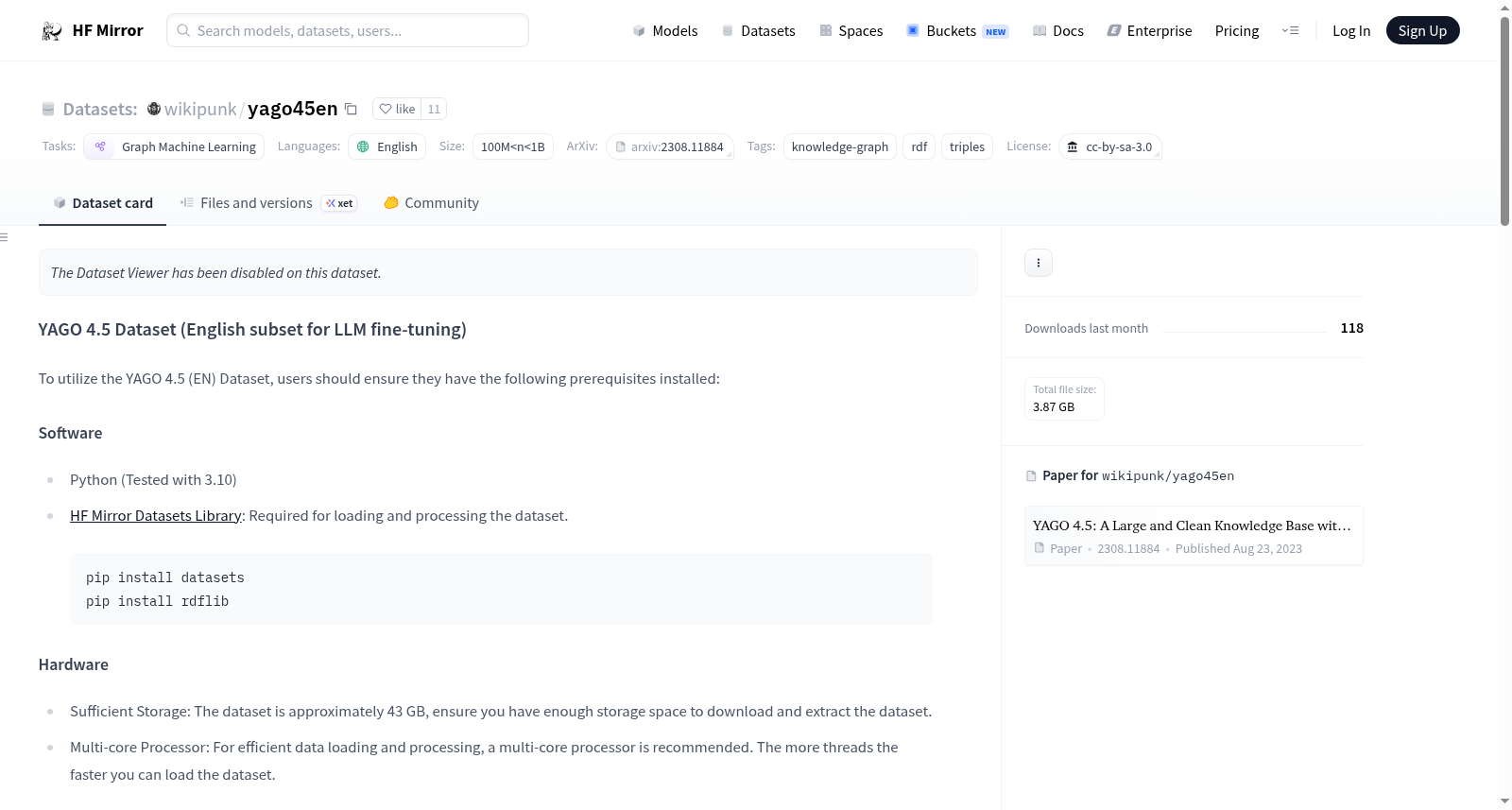Select the Dataset card tab

pos(102,203)
